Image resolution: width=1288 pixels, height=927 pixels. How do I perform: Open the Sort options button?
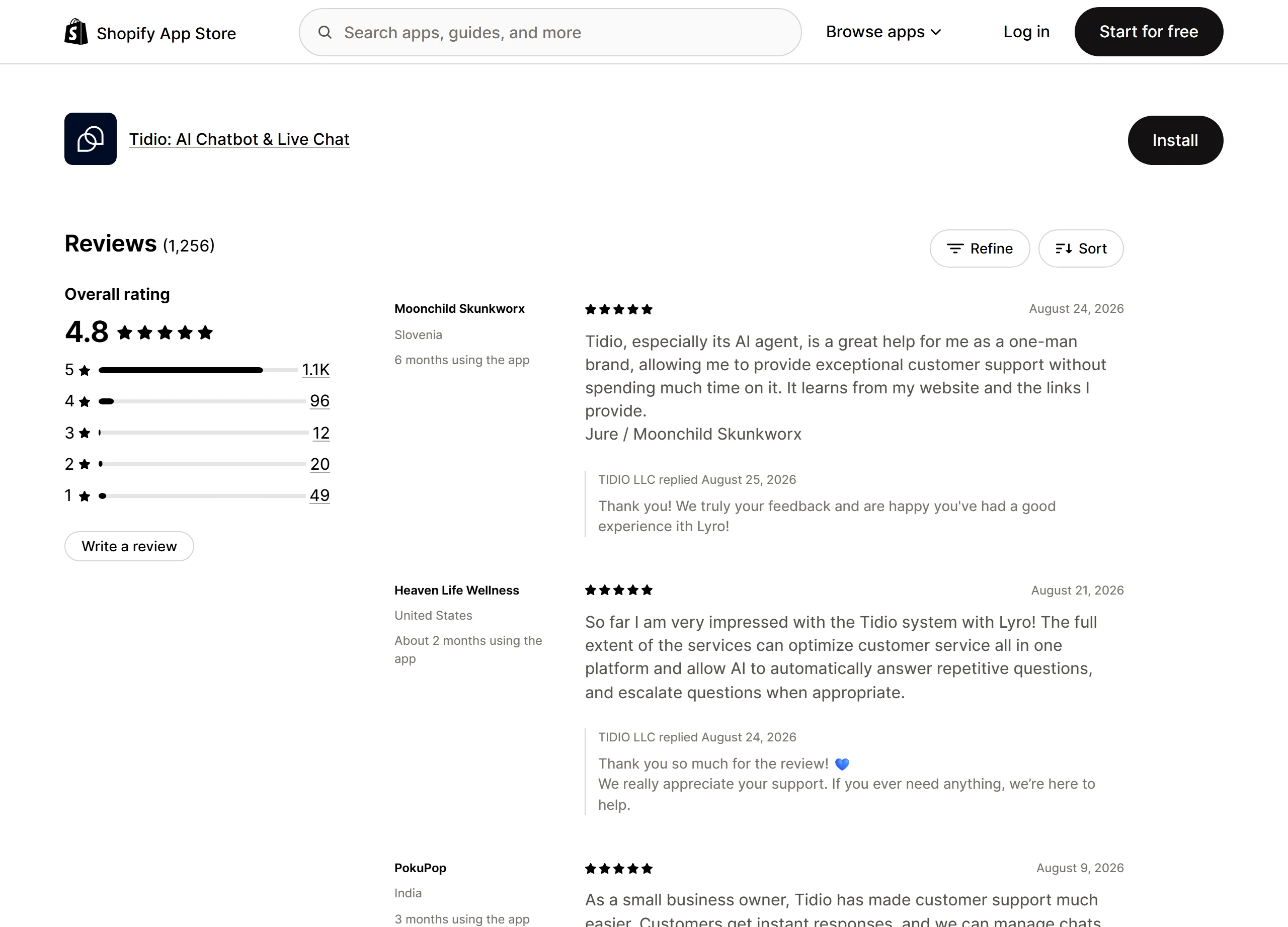coord(1081,248)
